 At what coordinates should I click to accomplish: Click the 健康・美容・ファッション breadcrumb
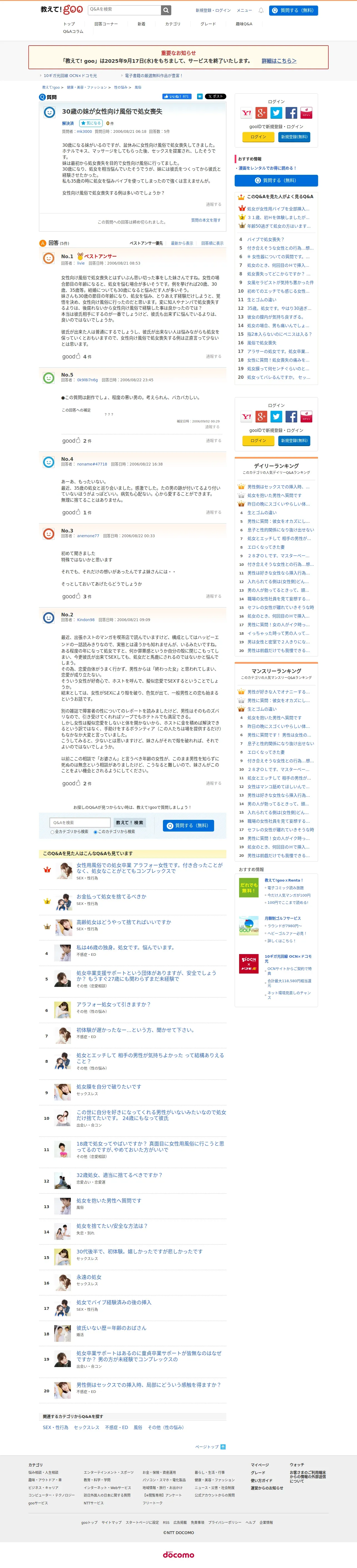[x=86, y=88]
